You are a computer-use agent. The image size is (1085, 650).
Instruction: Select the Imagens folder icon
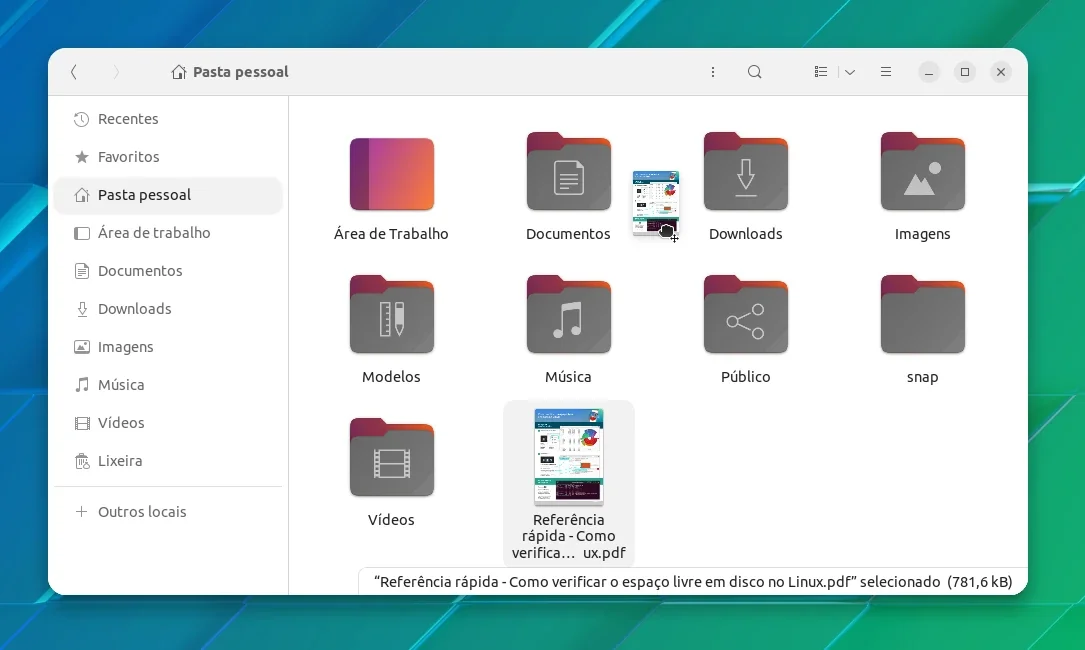[x=922, y=172]
